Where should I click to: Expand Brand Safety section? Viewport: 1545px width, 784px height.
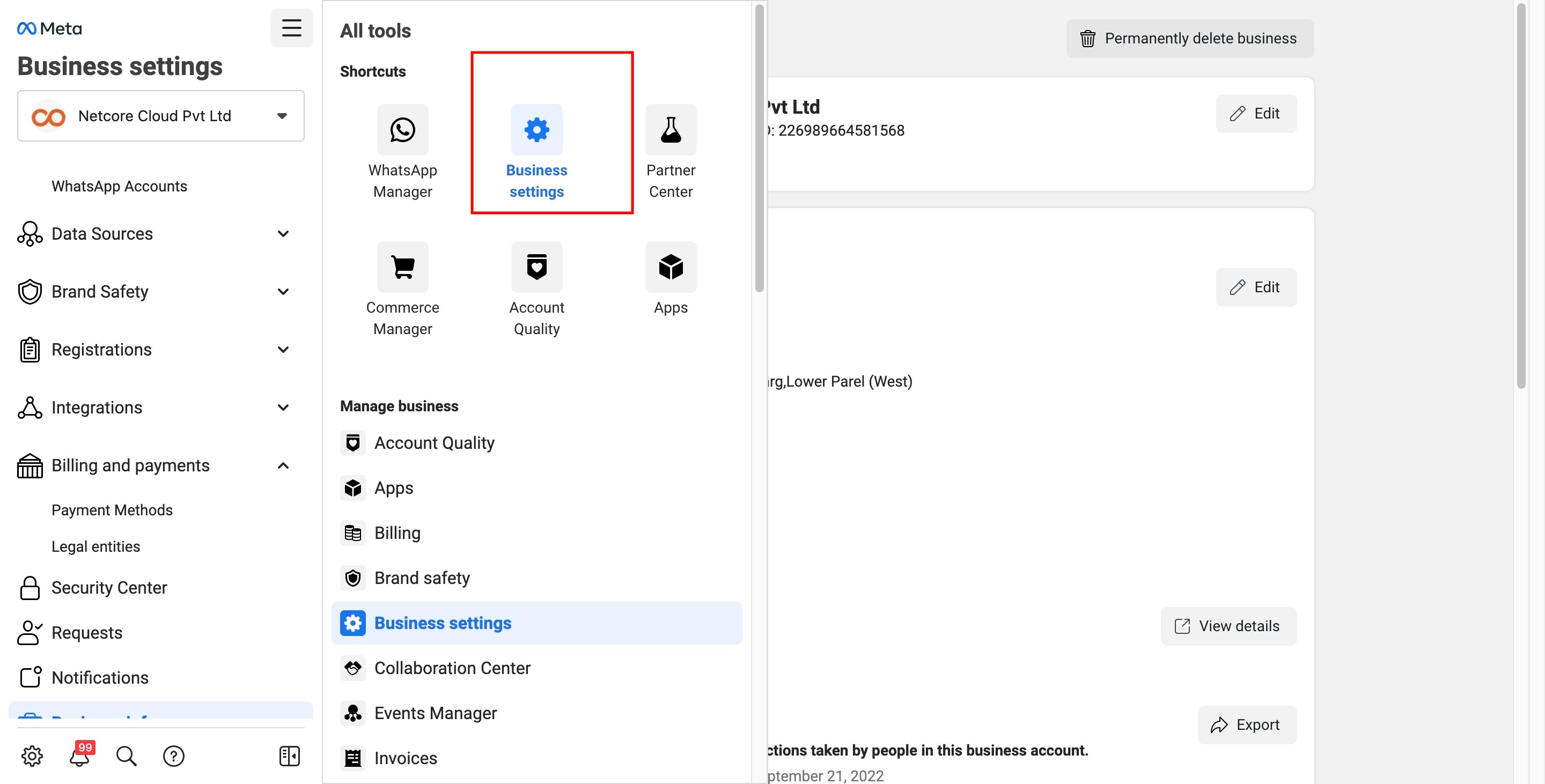(283, 292)
